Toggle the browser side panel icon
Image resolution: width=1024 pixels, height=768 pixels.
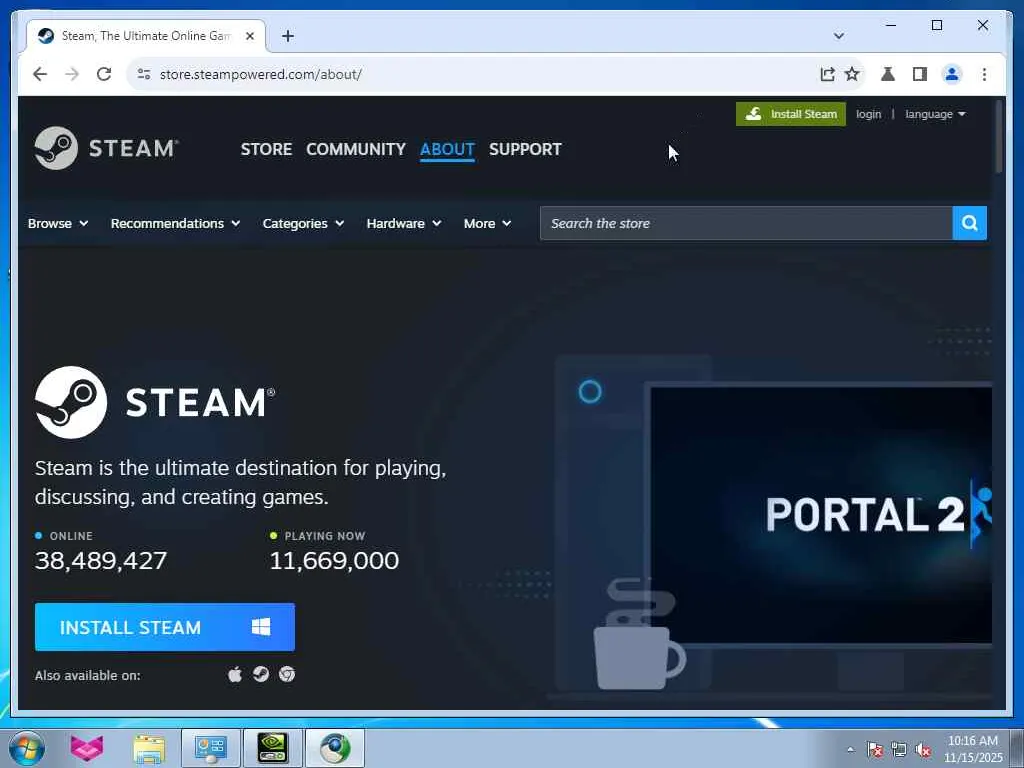(920, 74)
